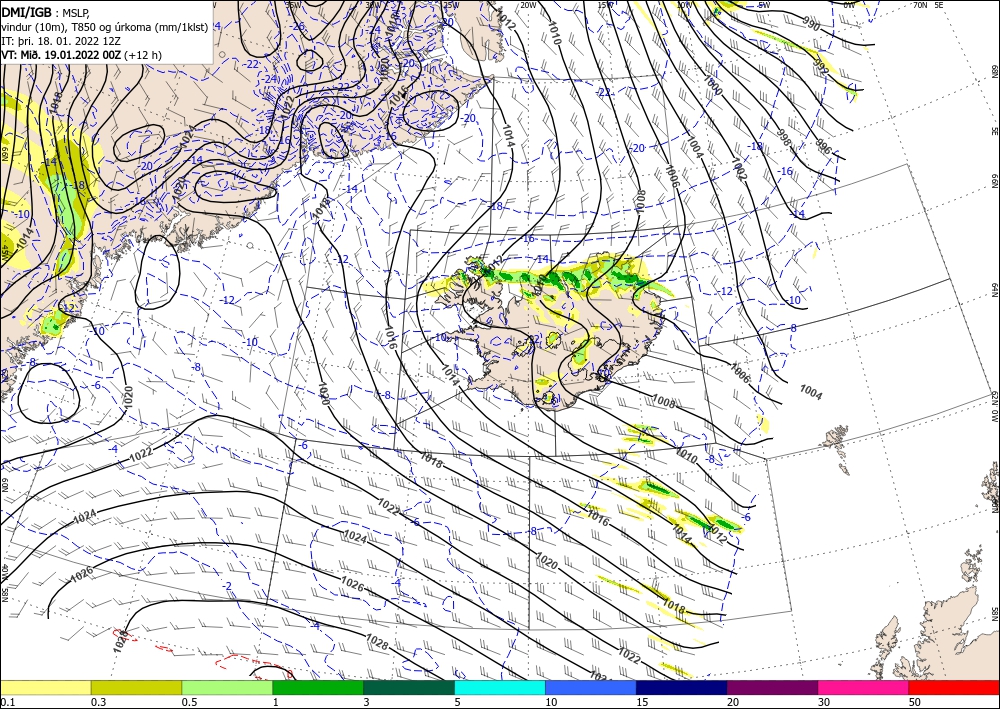Click the legend value '30'

coord(823,702)
